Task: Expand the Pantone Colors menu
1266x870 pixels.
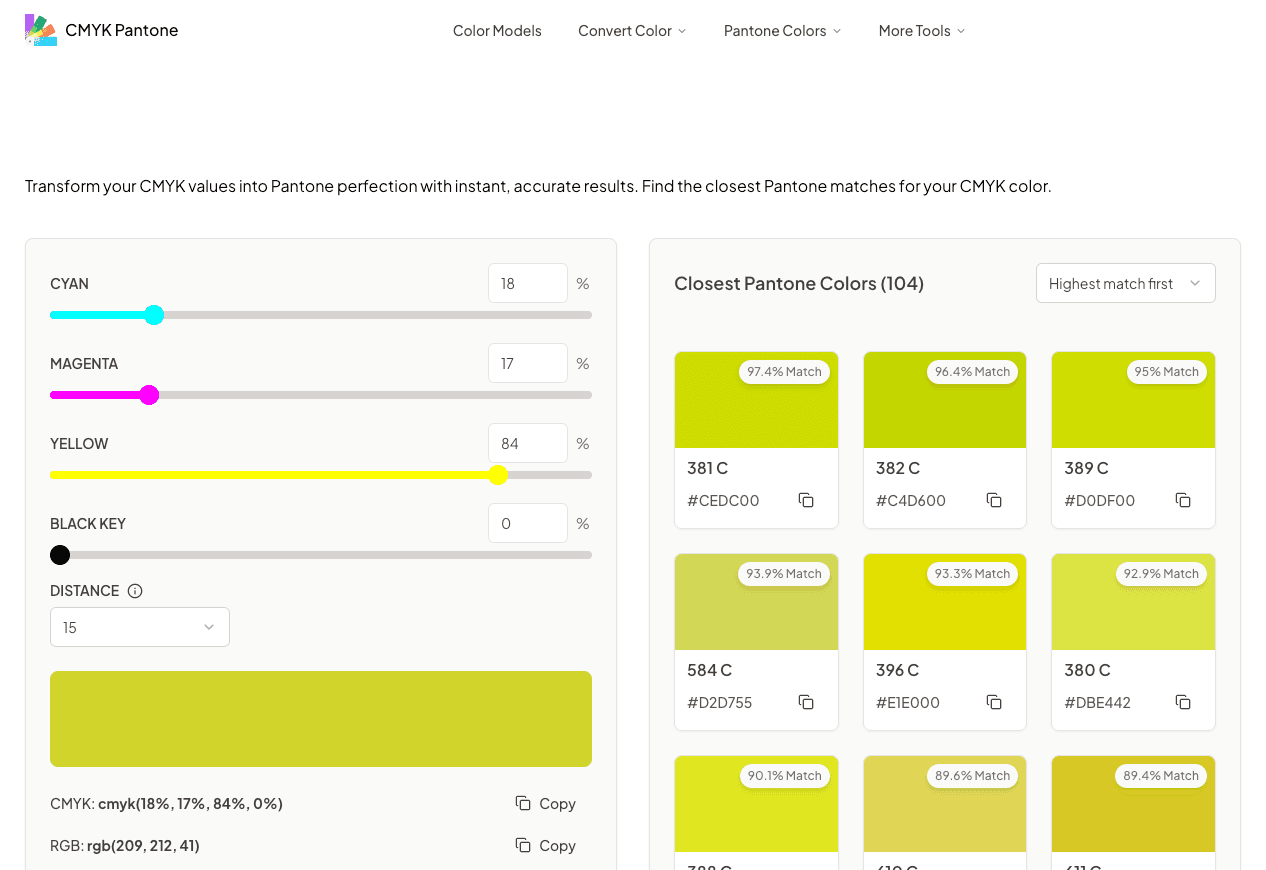Action: pos(783,31)
